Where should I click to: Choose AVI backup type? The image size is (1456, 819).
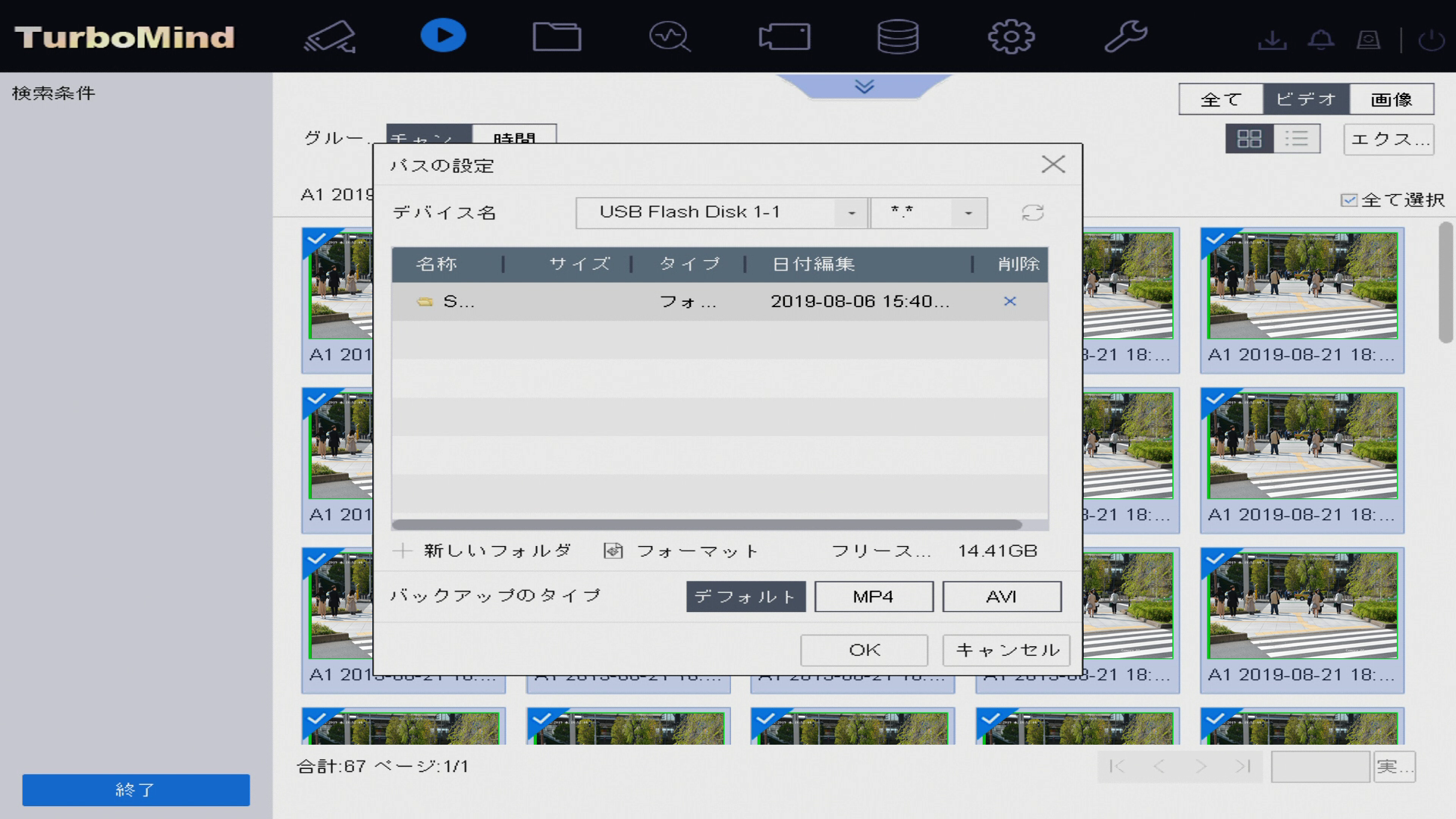click(x=1002, y=597)
